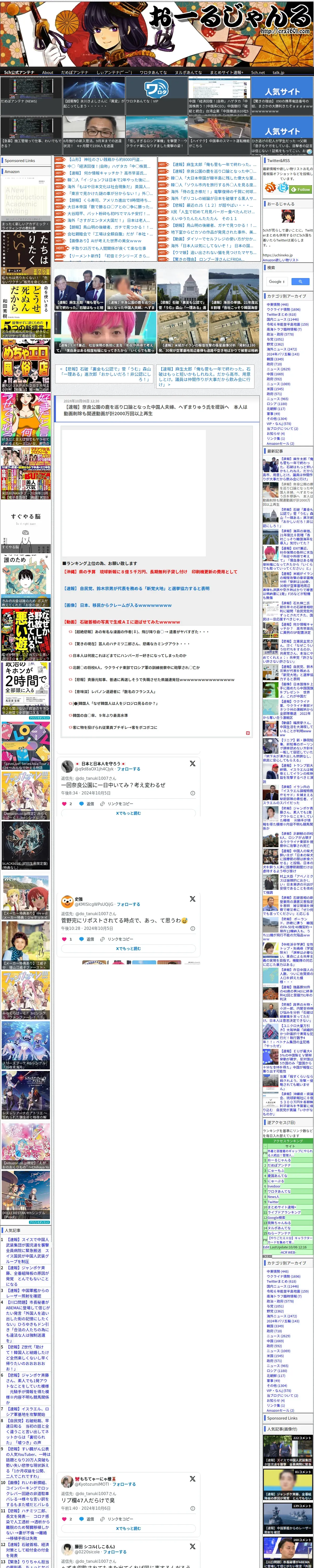
Task: Copy link of 菅野完にリポスト tweet
Action: point(117,939)
